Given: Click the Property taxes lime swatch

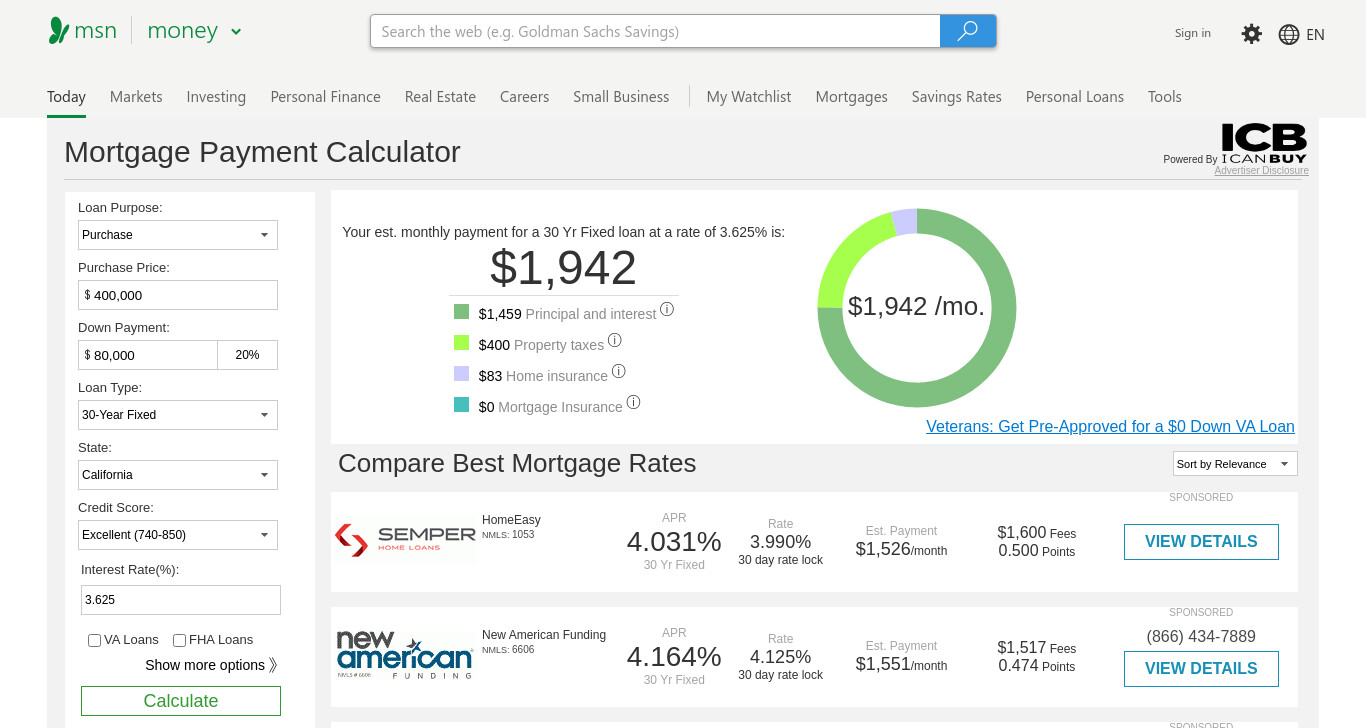Looking at the screenshot, I should tap(461, 343).
